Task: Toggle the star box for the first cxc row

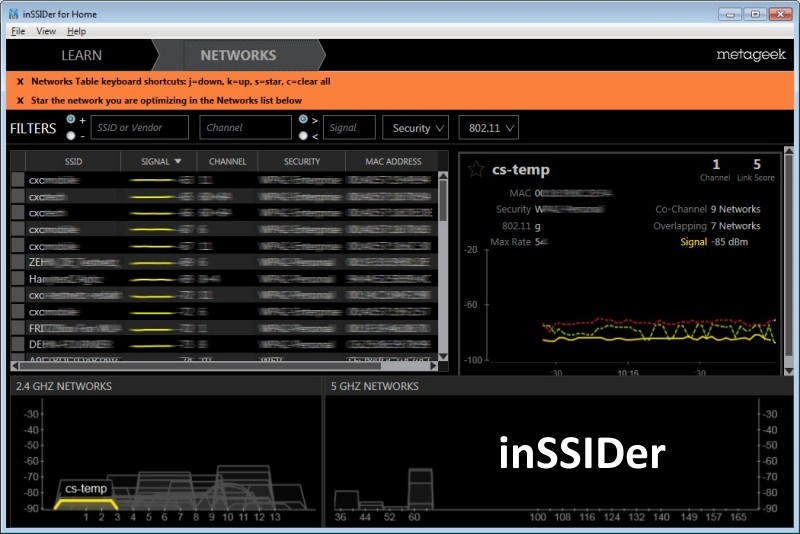Action: (x=18, y=180)
